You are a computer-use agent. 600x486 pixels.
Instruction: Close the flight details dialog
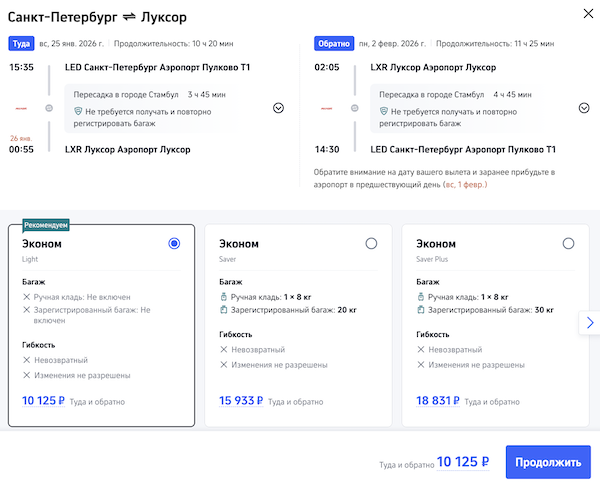coord(584,13)
